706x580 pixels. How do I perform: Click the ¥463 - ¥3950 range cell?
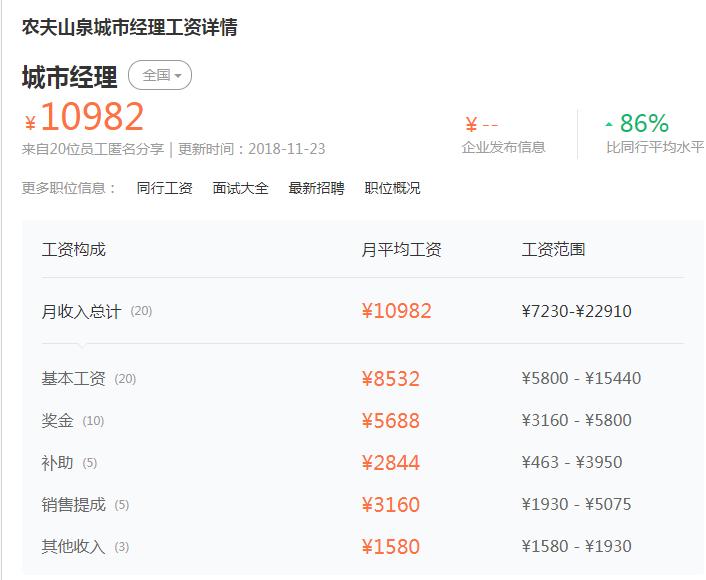[x=572, y=462]
